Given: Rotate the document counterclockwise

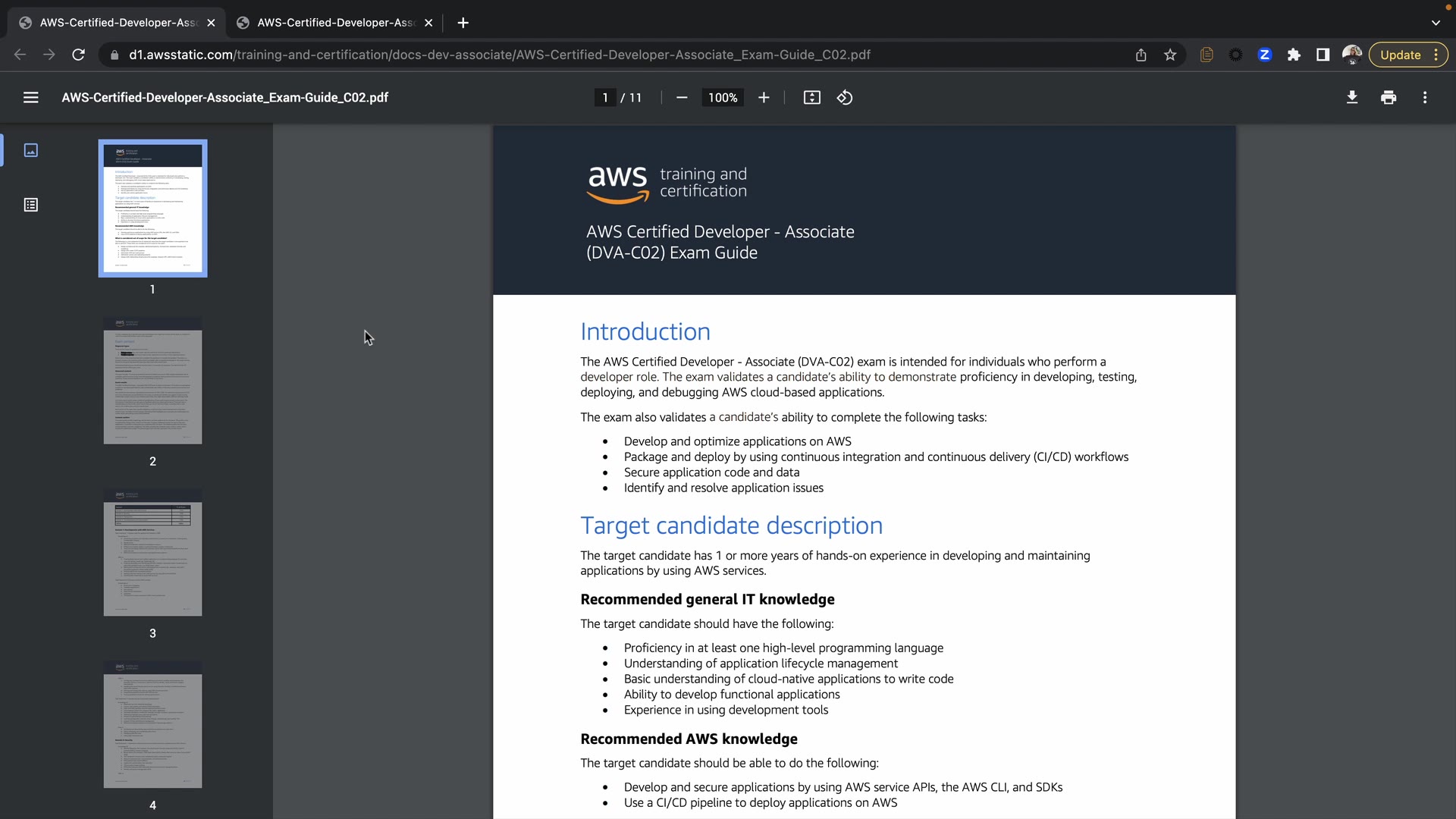Looking at the screenshot, I should 845,97.
